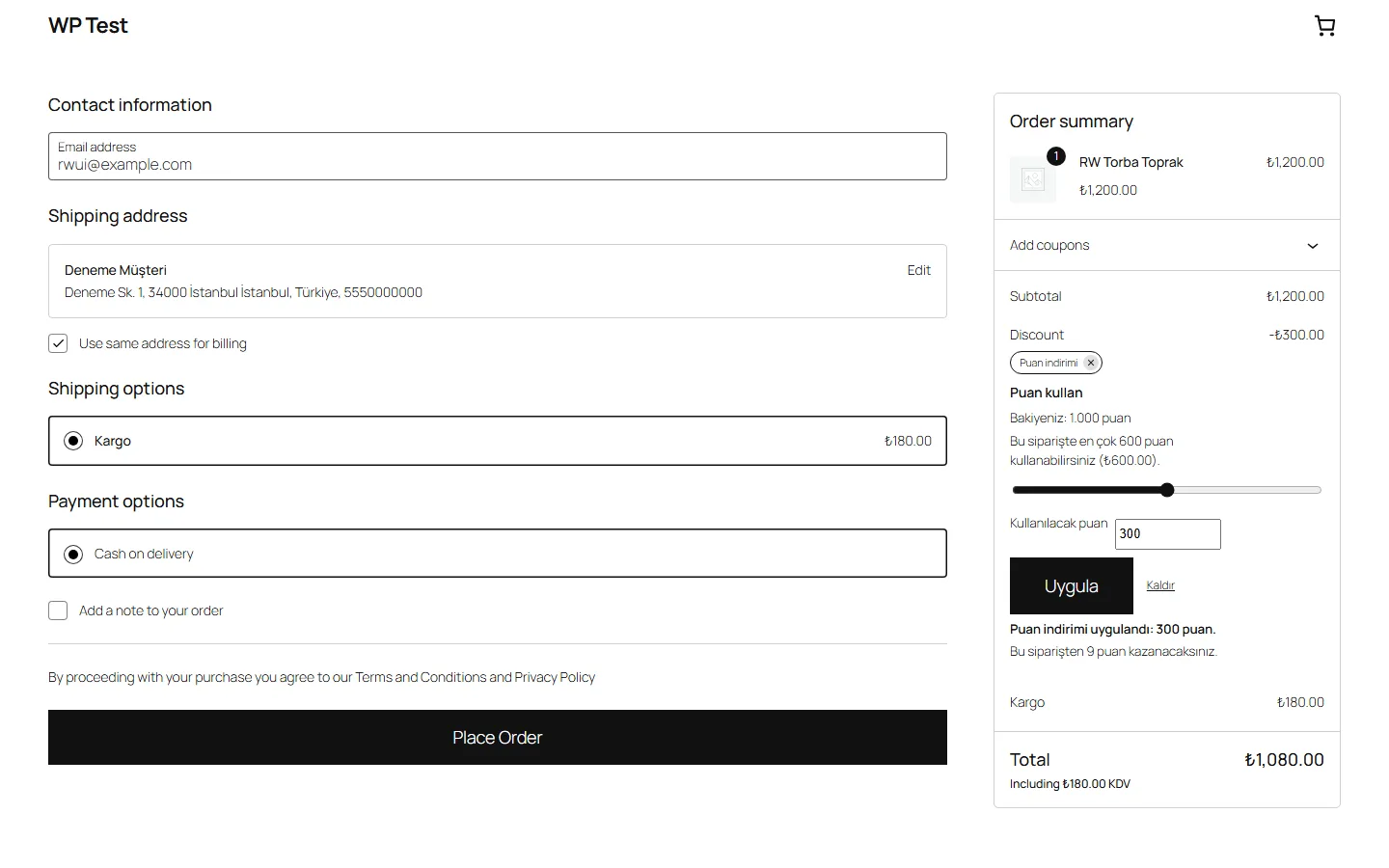The image size is (1389, 868).
Task: Click the Subtotal label
Action: pos(1035,296)
